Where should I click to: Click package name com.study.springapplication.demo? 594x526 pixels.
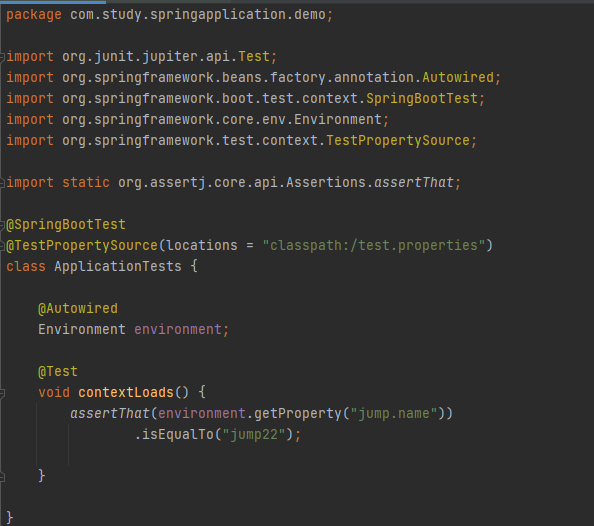pos(197,15)
